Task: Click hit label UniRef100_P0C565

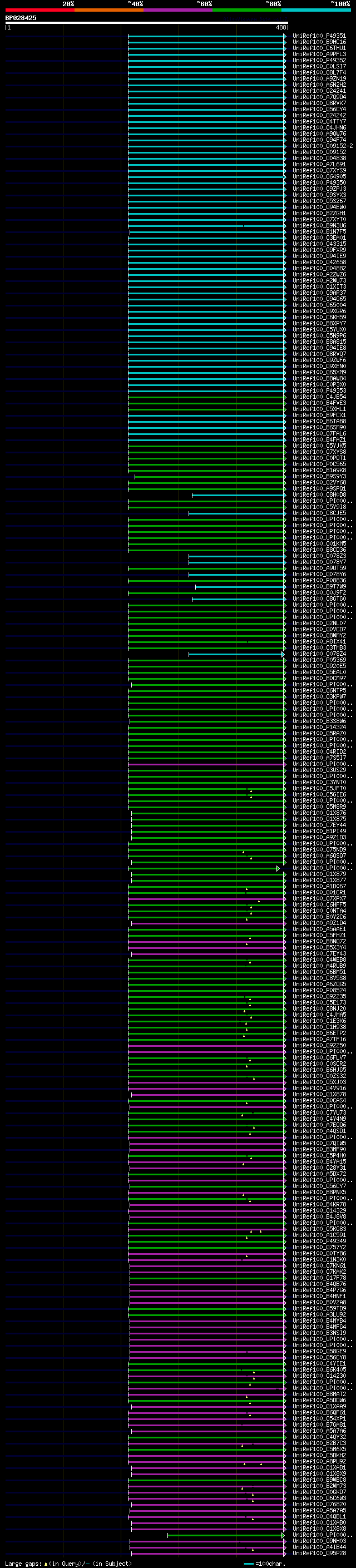Action: pos(319,464)
